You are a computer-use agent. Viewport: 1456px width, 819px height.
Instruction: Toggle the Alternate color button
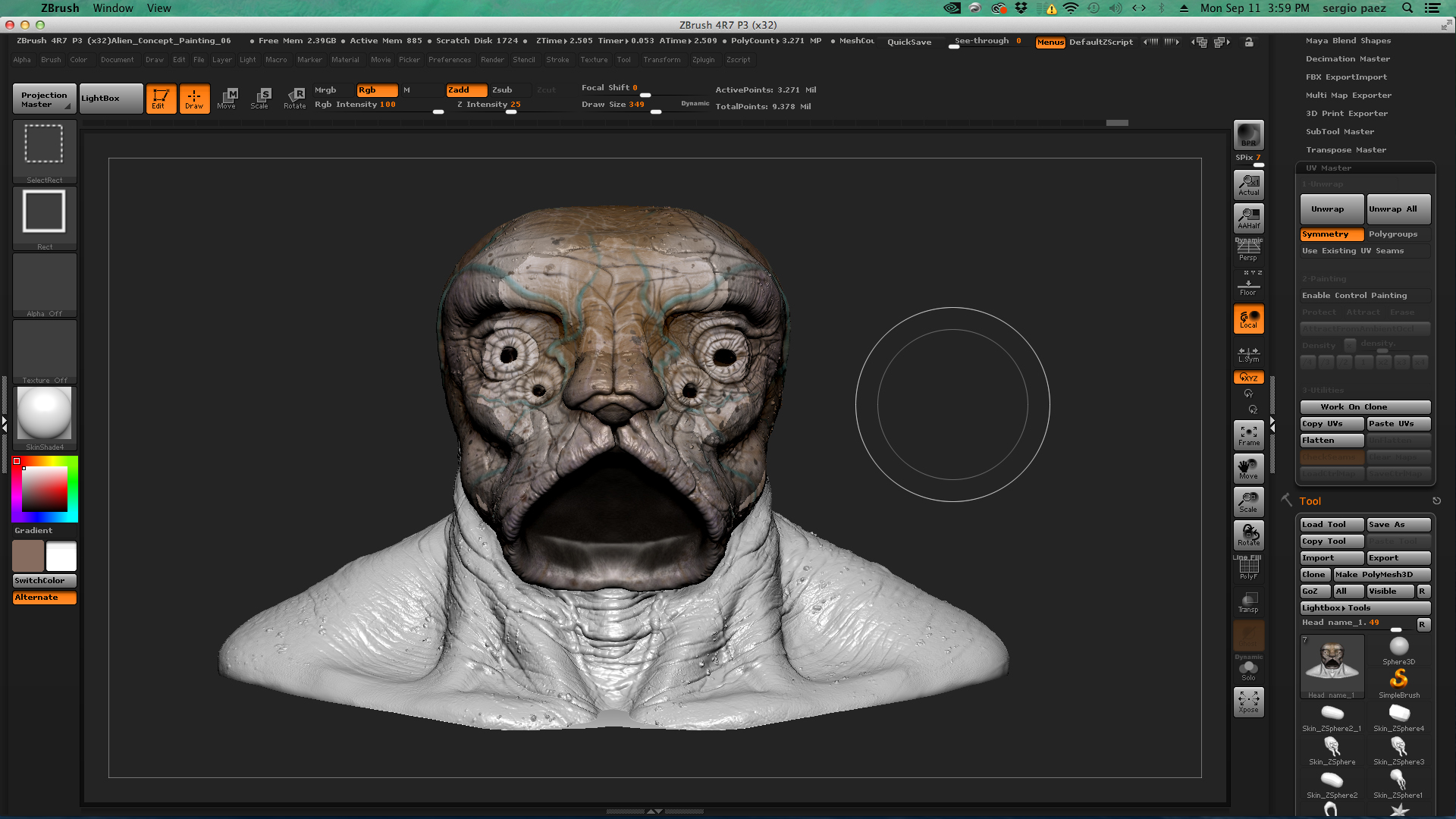pyautogui.click(x=45, y=598)
